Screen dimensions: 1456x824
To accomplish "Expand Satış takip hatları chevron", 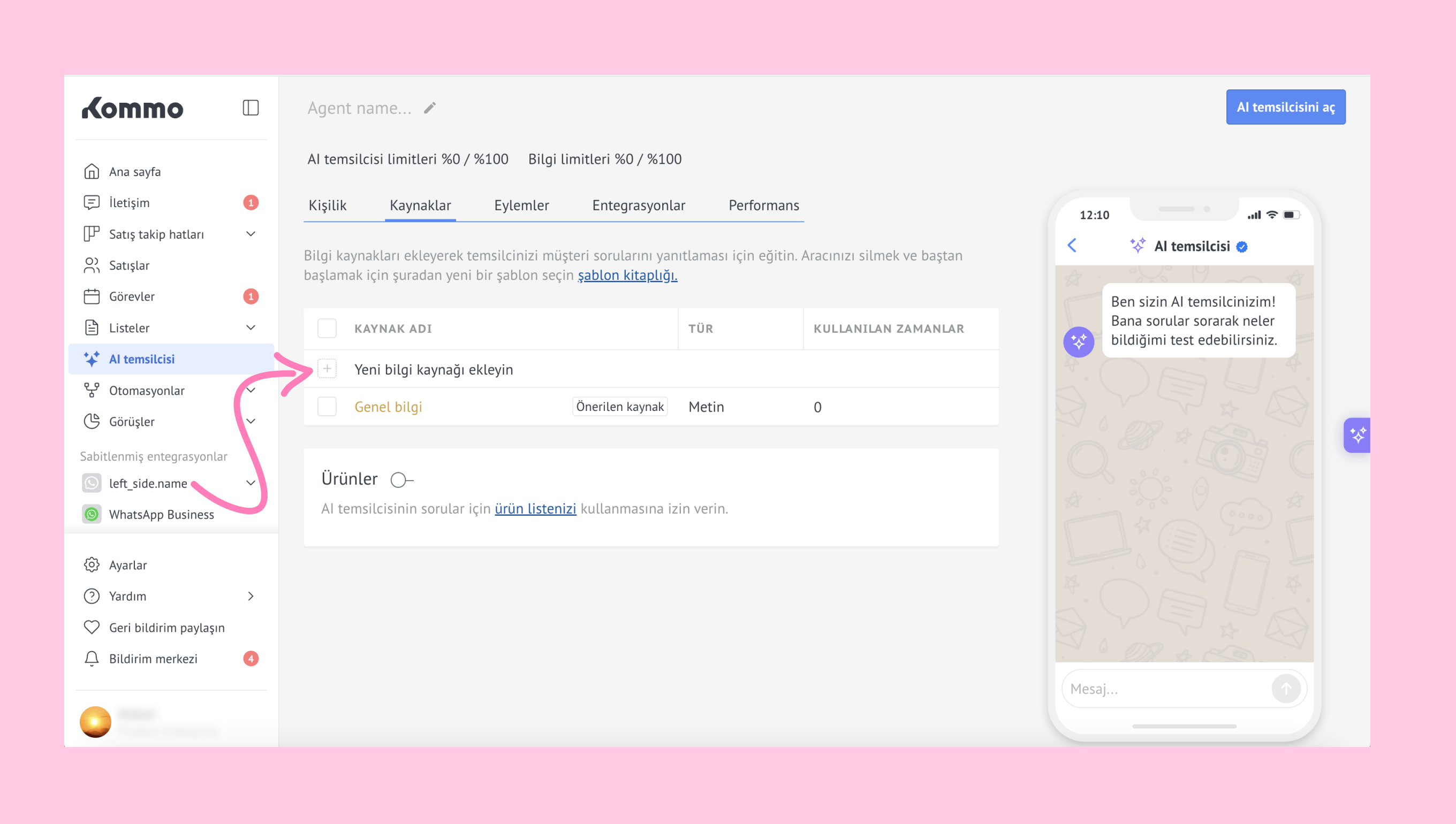I will (x=251, y=234).
